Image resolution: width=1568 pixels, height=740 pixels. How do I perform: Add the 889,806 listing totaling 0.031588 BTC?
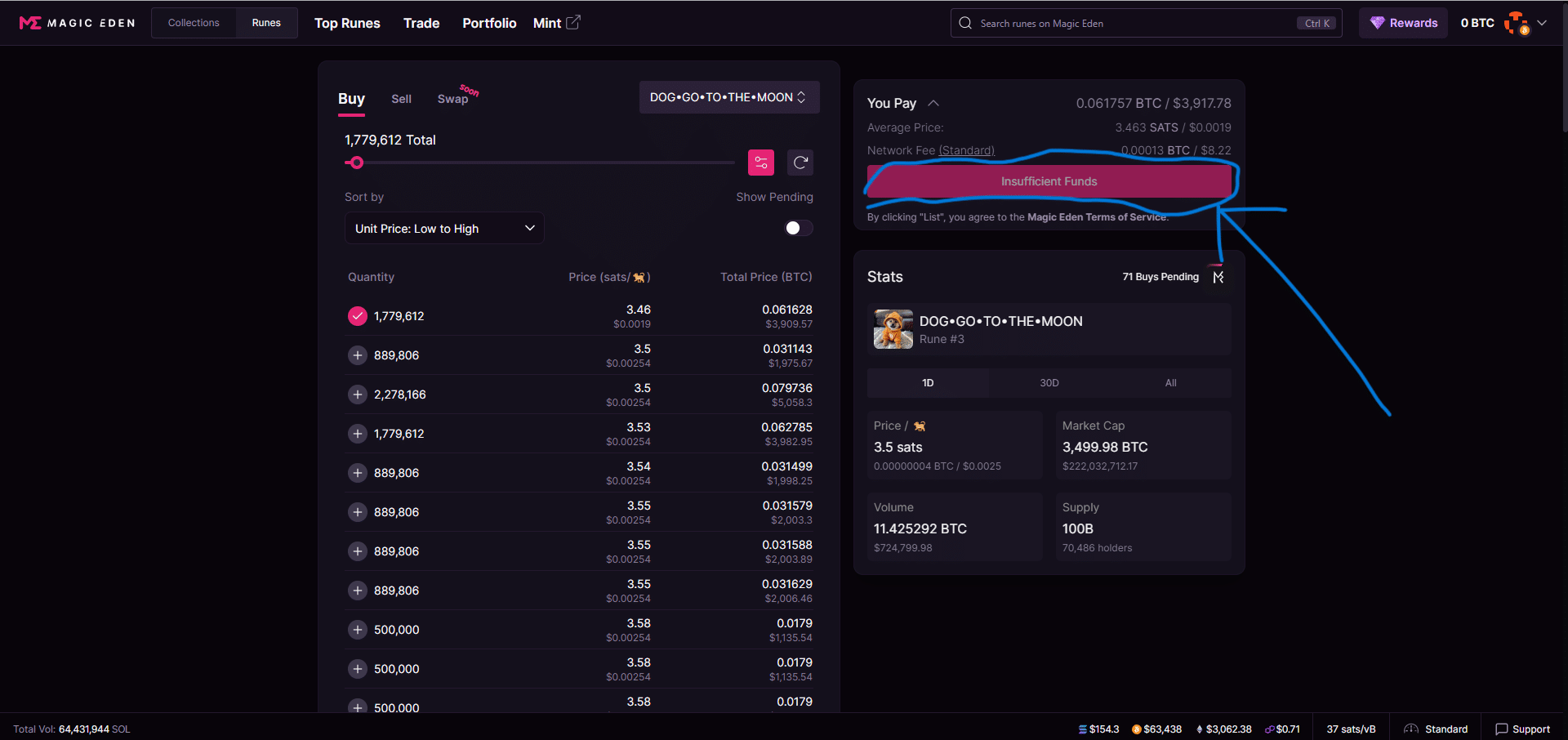[x=358, y=551]
